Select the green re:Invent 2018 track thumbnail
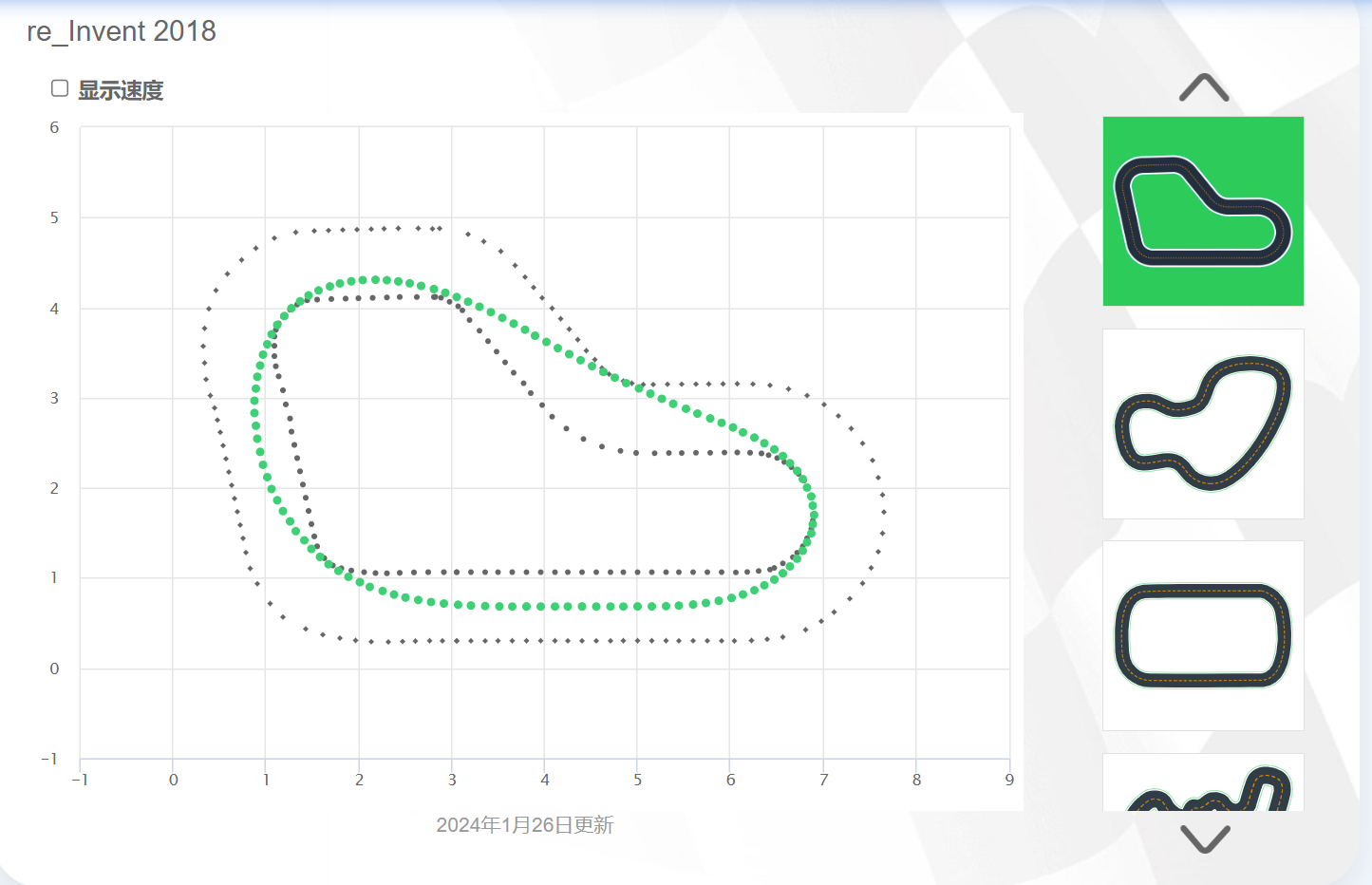Viewport: 1372px width, 885px height. tap(1203, 211)
